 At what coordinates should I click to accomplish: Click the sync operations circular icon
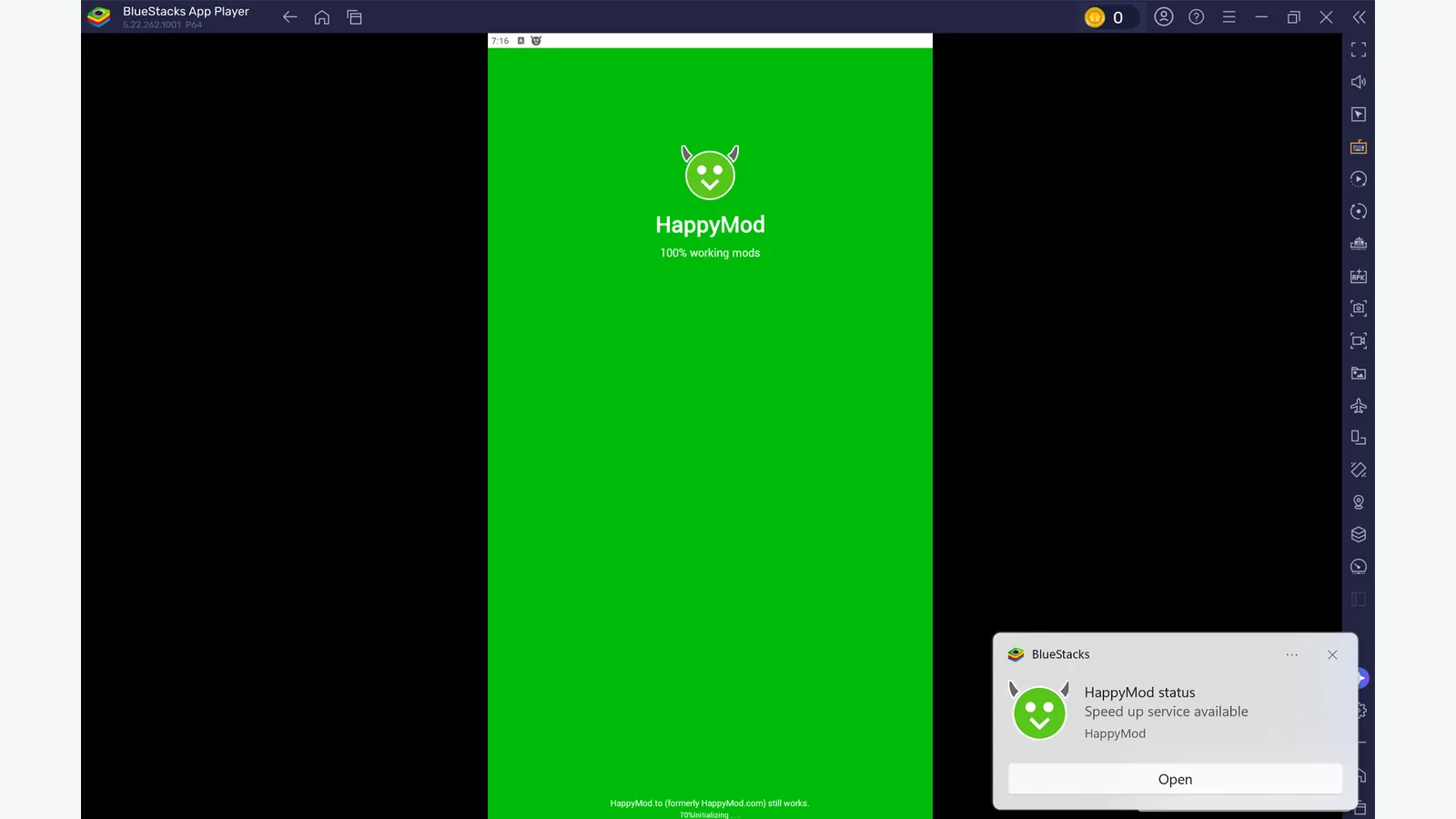tap(1359, 211)
